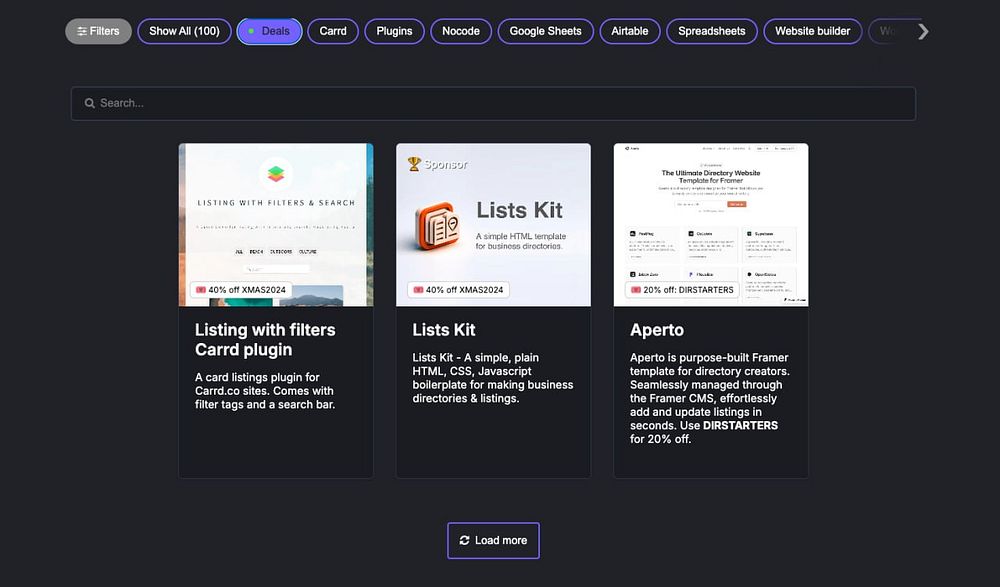Select the Website builder tag

click(x=812, y=31)
